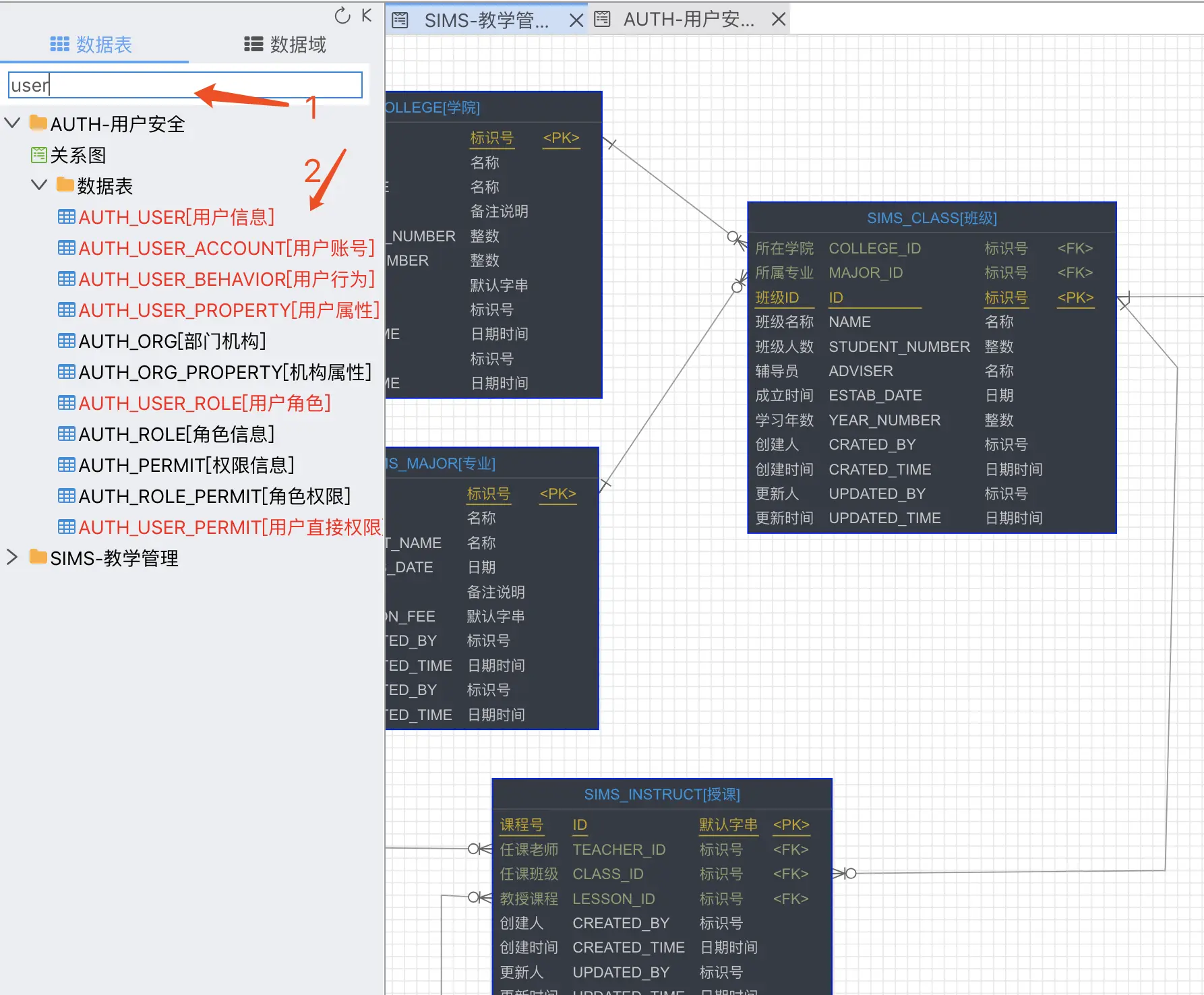Click CRATED_TIME field in SIMS_CLASS
Screen dimensions: 1204x995
coord(880,469)
